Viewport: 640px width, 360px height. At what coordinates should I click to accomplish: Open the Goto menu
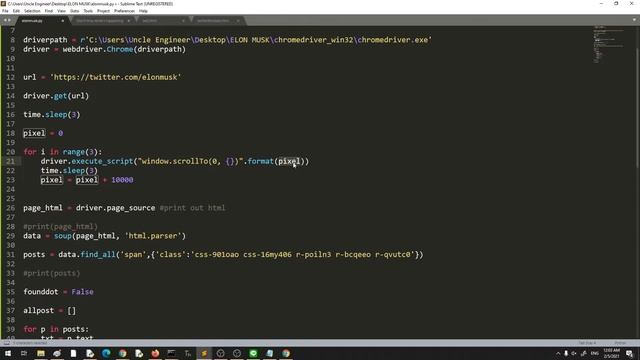tap(75, 11)
